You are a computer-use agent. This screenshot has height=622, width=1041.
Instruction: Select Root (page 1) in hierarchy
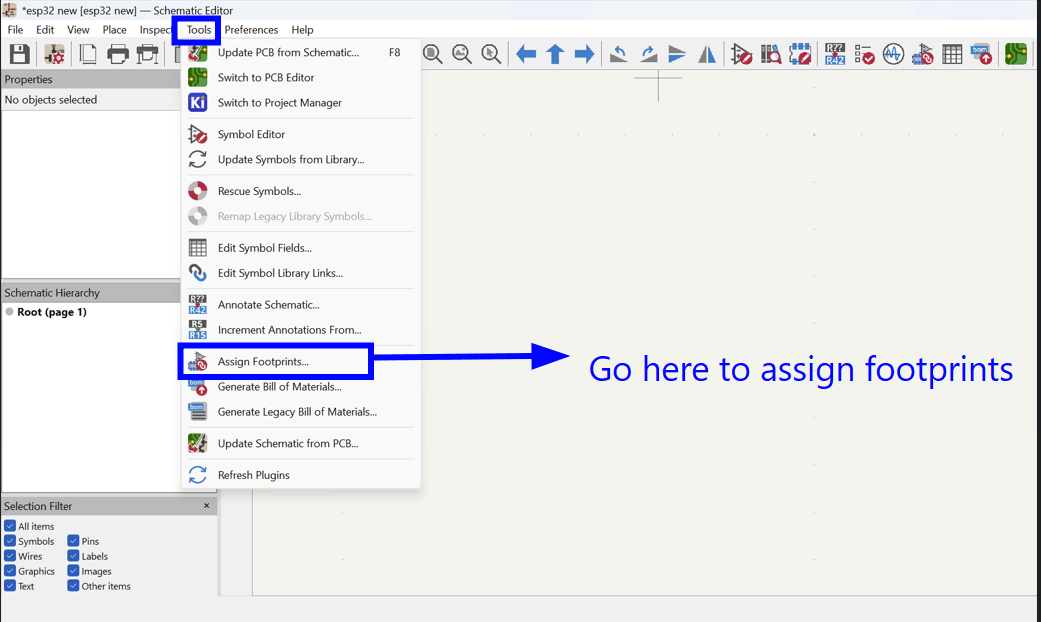52,312
